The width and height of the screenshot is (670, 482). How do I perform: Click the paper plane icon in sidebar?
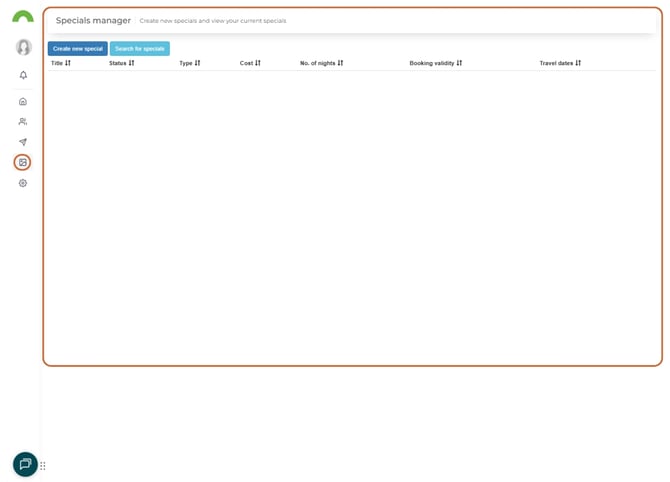[x=23, y=142]
